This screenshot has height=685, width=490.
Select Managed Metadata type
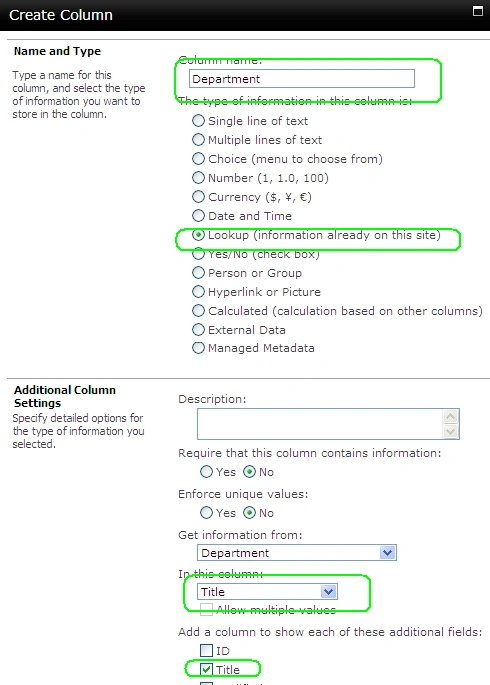[198, 348]
